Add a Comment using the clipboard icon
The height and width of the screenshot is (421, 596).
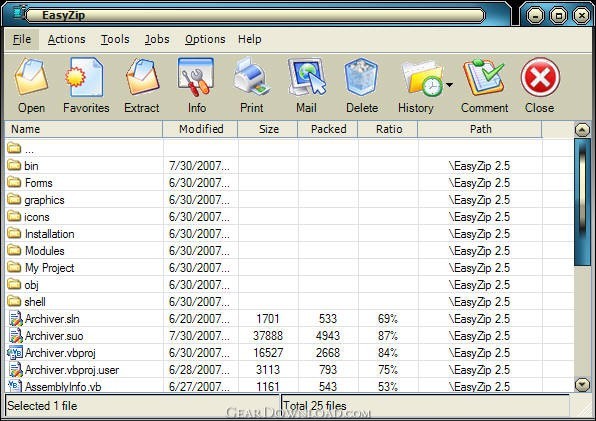[x=483, y=77]
